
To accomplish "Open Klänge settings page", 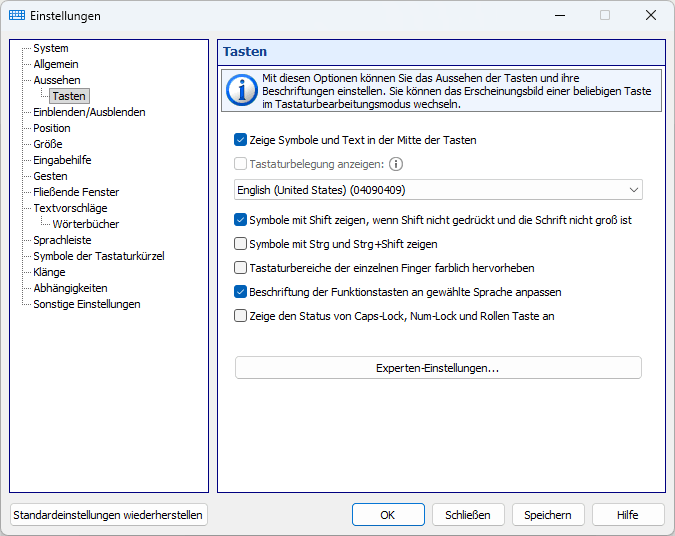I will click(x=50, y=272).
